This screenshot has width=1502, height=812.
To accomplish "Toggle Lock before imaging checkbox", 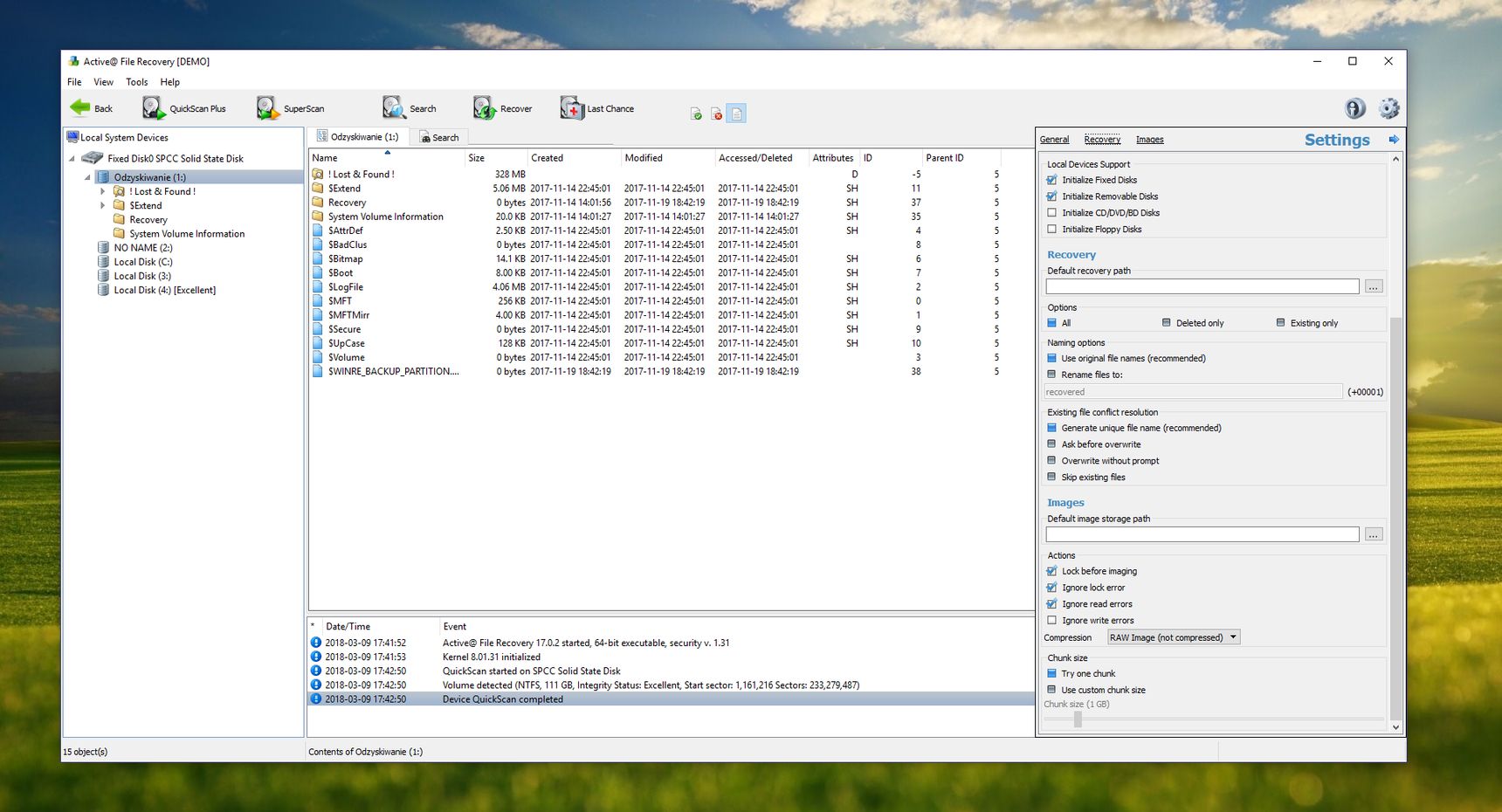I will 1051,571.
